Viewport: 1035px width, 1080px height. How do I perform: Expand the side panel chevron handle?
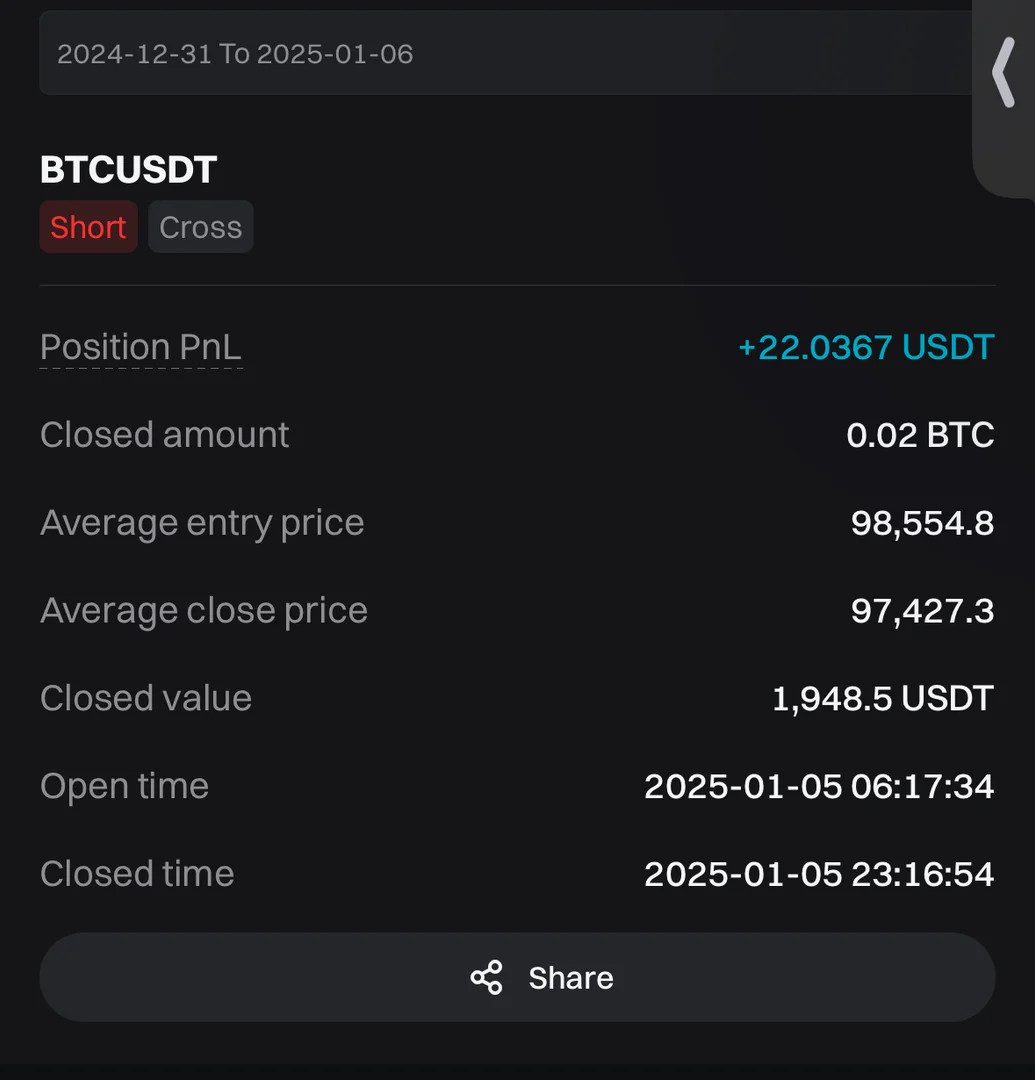coord(1003,72)
